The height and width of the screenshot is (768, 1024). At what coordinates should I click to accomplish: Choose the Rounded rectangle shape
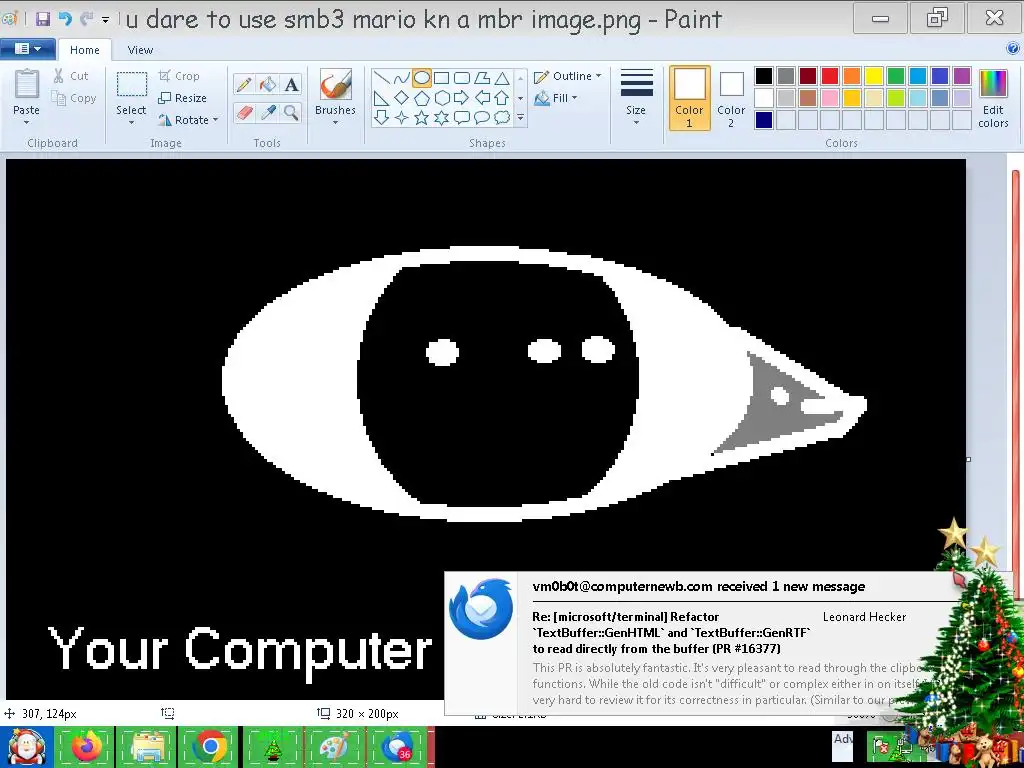462,78
